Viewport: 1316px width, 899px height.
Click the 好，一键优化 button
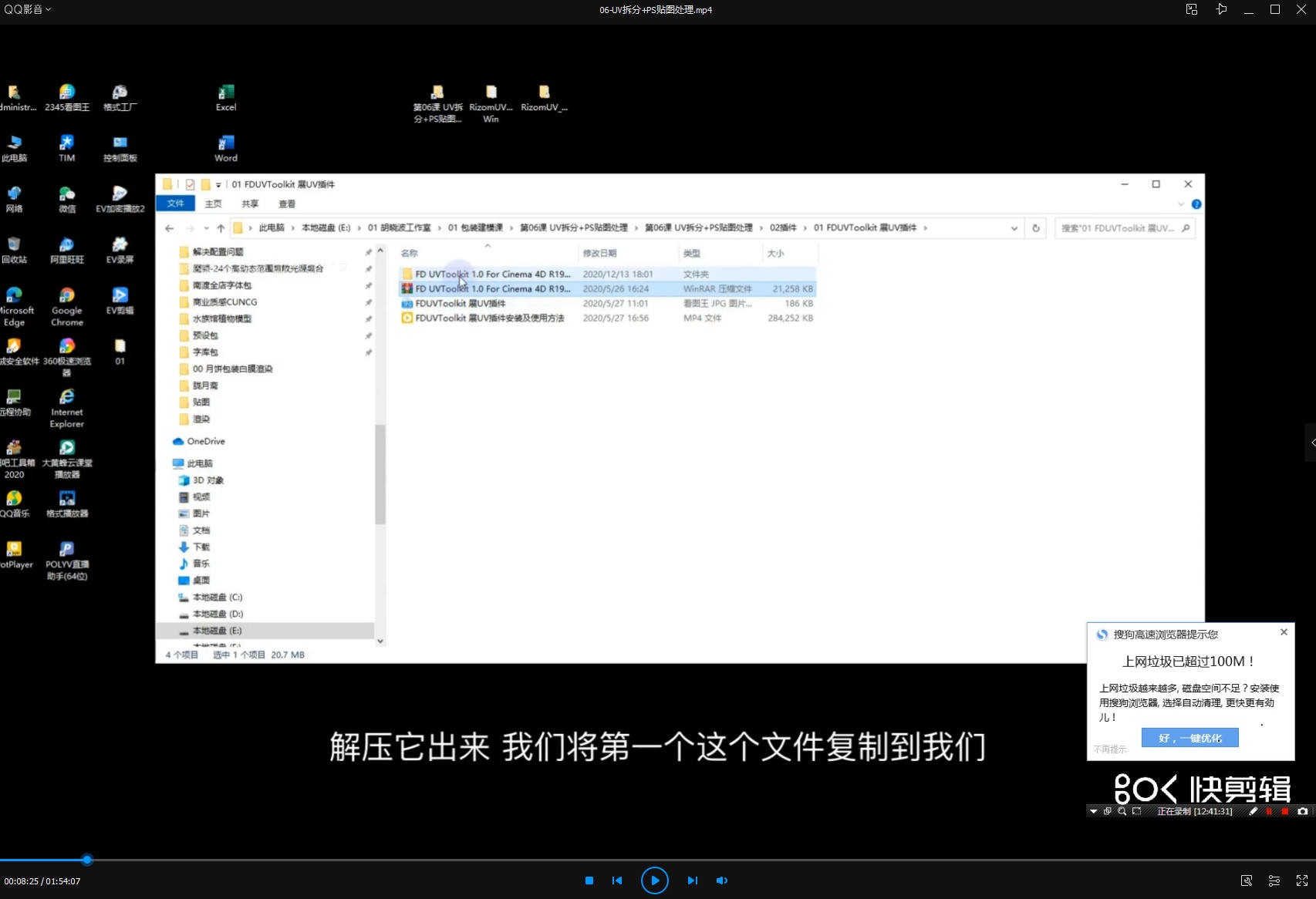pyautogui.click(x=1189, y=738)
